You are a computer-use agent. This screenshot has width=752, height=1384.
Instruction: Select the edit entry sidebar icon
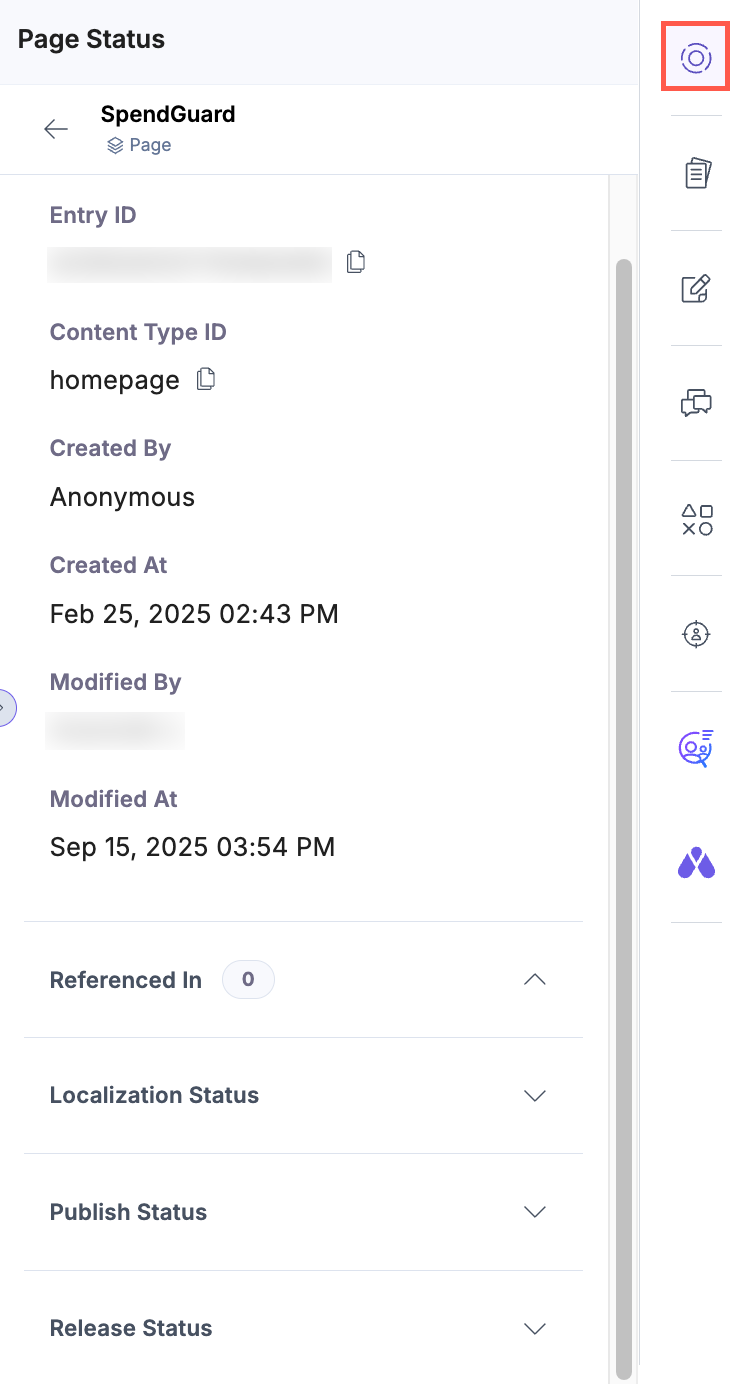(695, 288)
